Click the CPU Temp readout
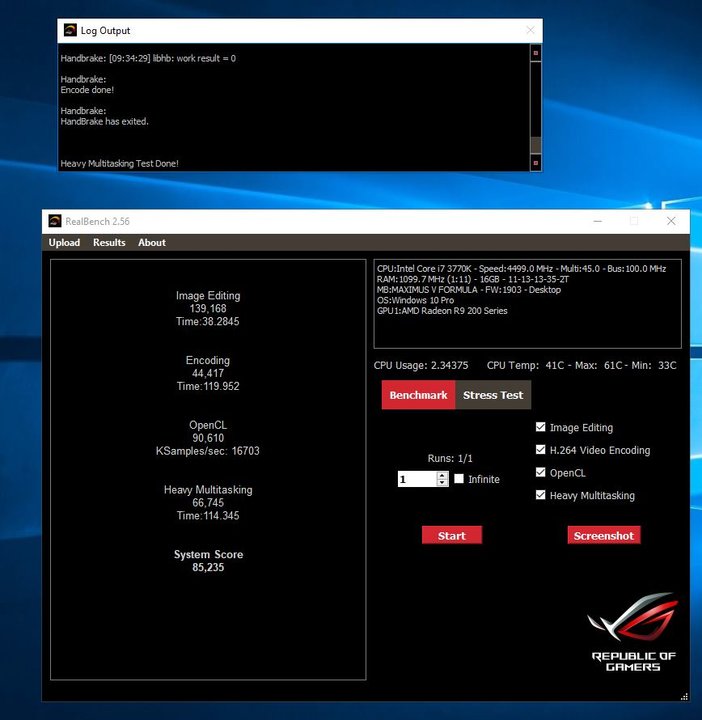This screenshot has height=720, width=702. [x=581, y=366]
